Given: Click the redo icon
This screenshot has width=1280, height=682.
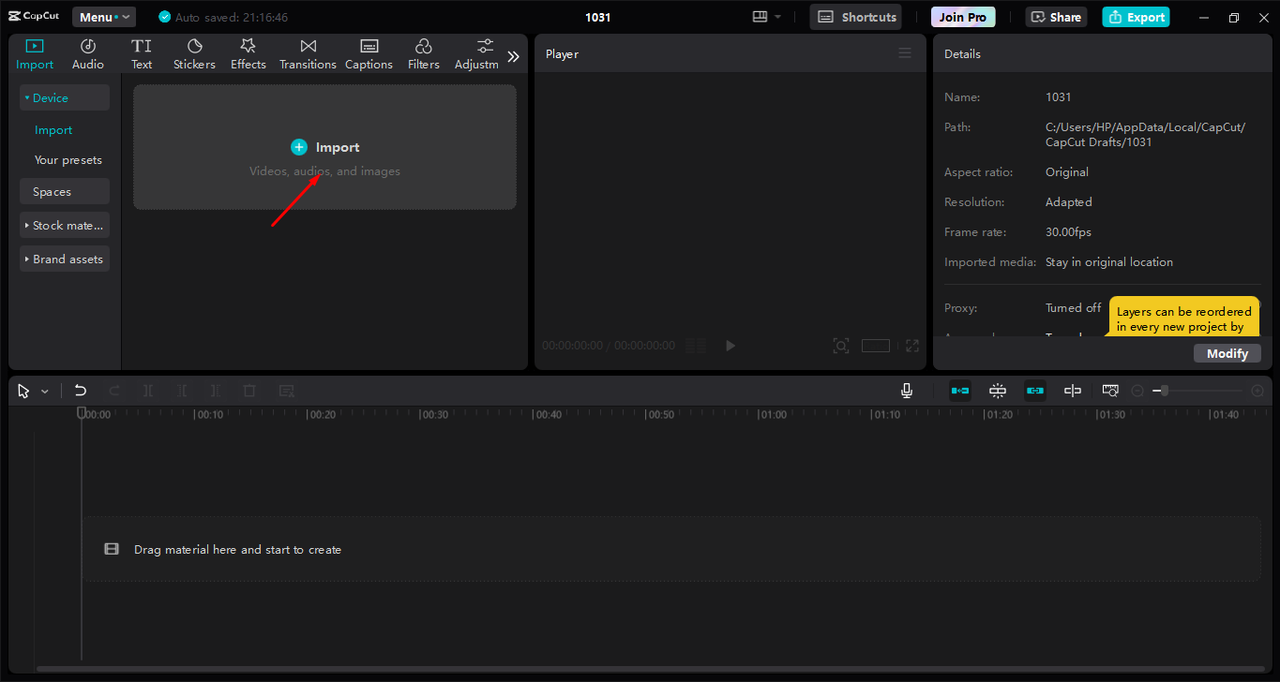Looking at the screenshot, I should pyautogui.click(x=114, y=391).
